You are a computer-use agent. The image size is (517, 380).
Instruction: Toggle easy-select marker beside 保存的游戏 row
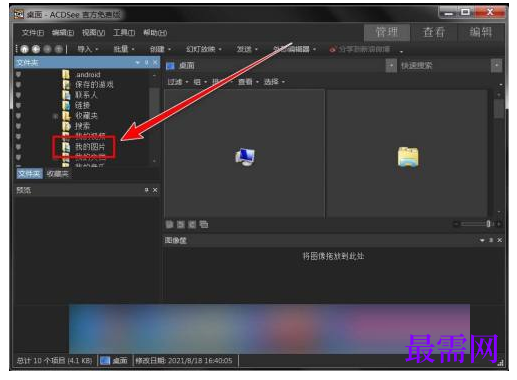19,85
